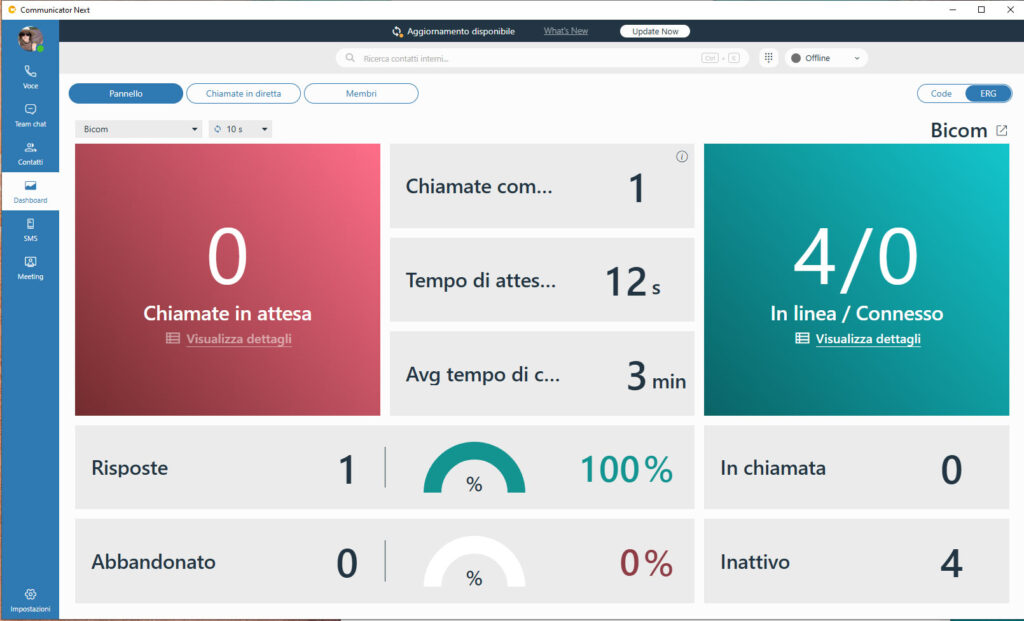Open Team chat in the sidebar
This screenshot has width=1024, height=621.
pyautogui.click(x=30, y=115)
